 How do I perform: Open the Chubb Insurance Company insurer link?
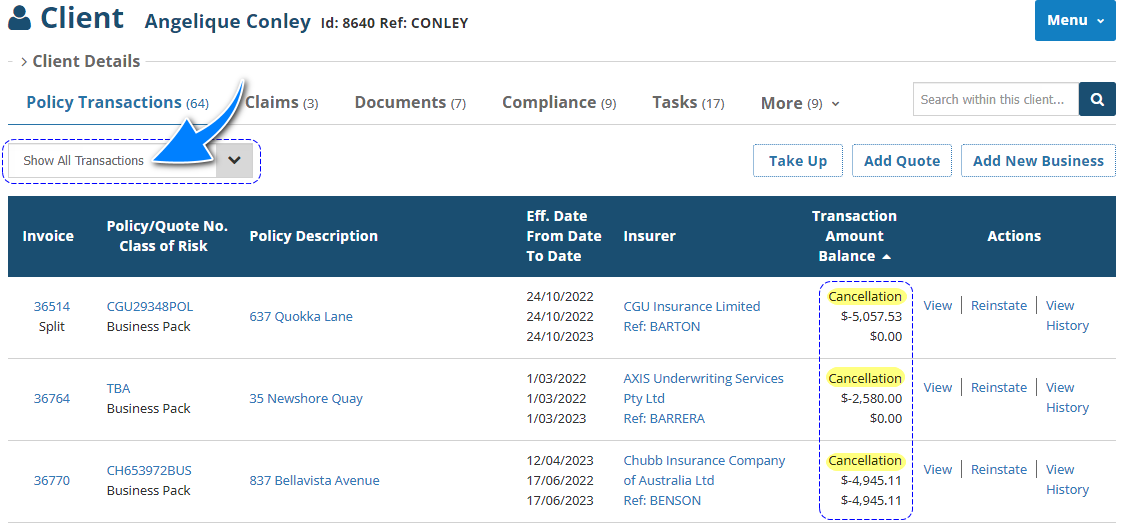coord(704,470)
